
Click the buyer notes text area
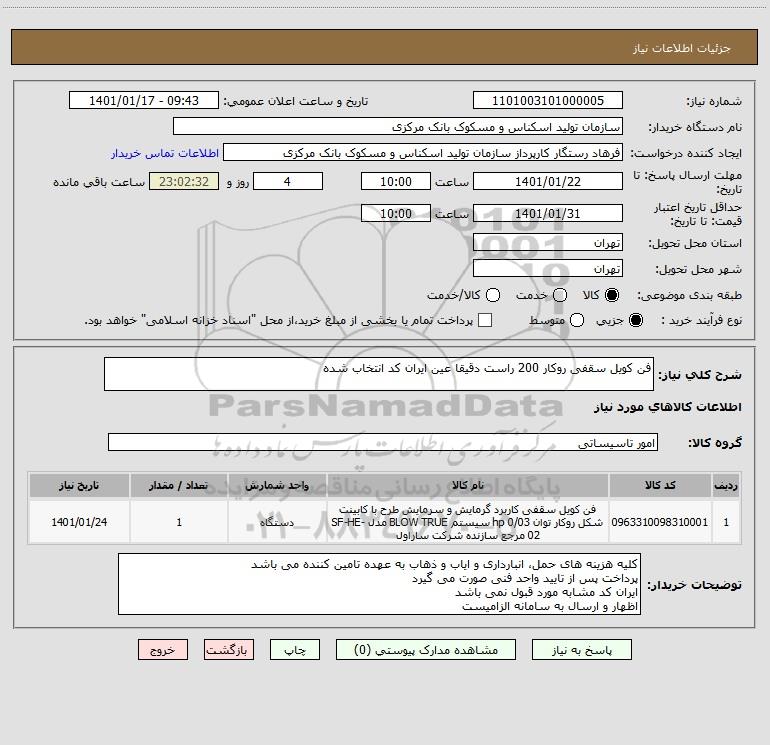point(380,584)
